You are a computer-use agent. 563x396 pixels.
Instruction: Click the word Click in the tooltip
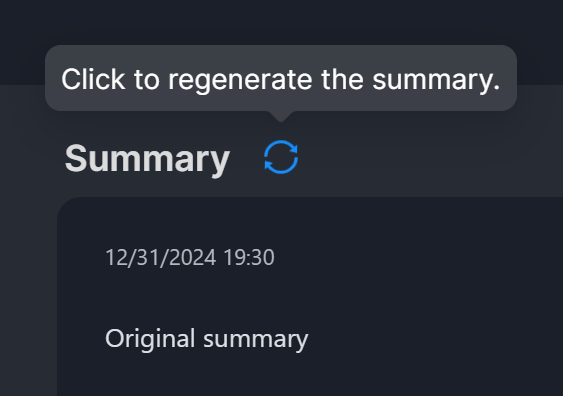coord(93,79)
